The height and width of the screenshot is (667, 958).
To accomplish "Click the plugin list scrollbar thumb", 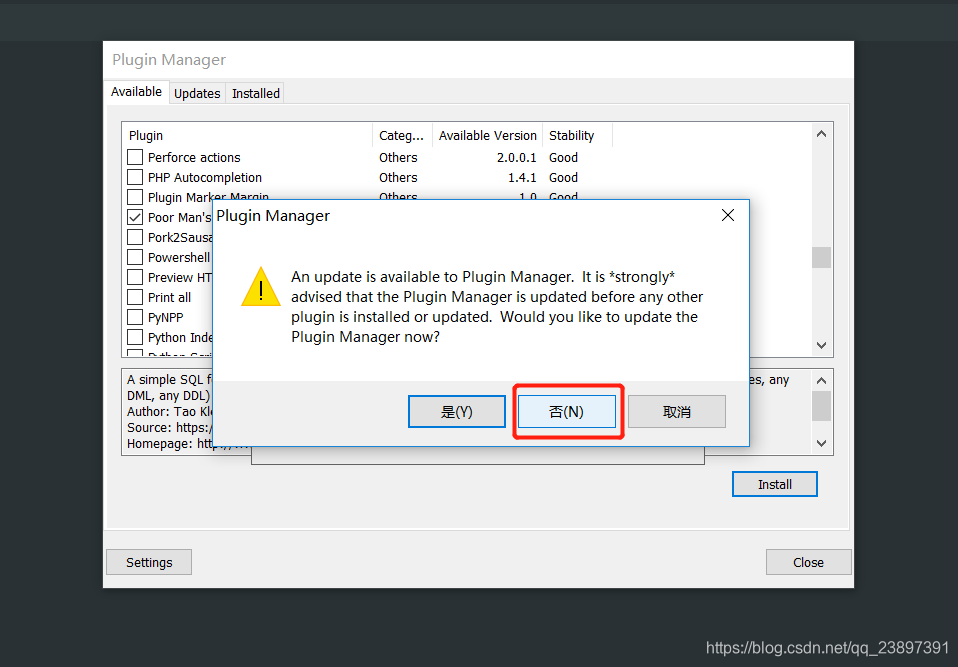I will point(821,257).
